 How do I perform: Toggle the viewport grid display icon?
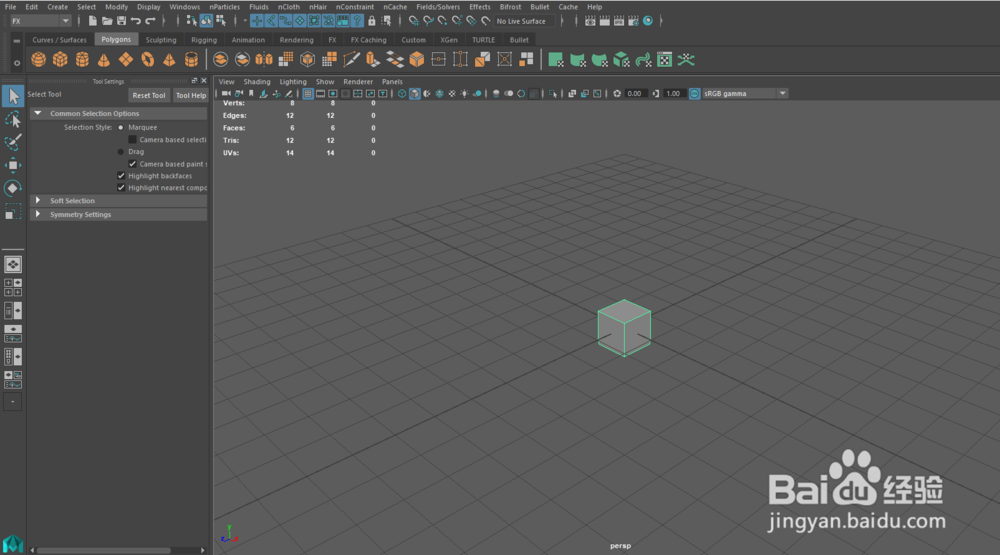tap(308, 94)
